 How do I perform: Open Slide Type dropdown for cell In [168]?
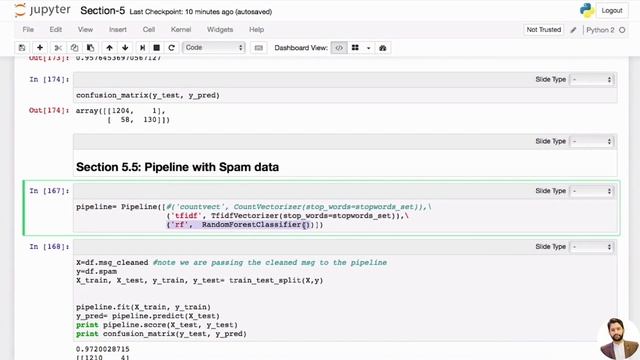pos(592,247)
